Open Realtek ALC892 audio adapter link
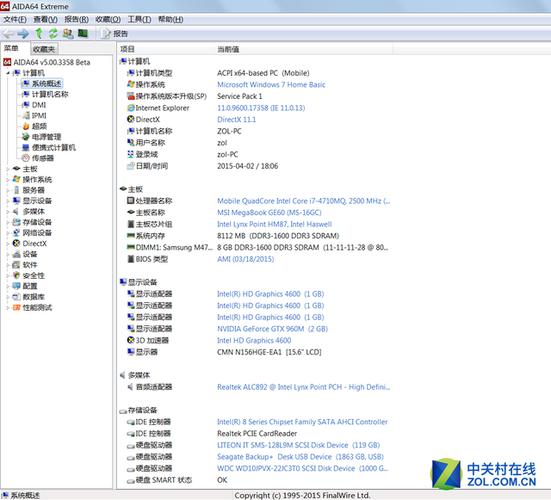 pyautogui.click(x=304, y=387)
